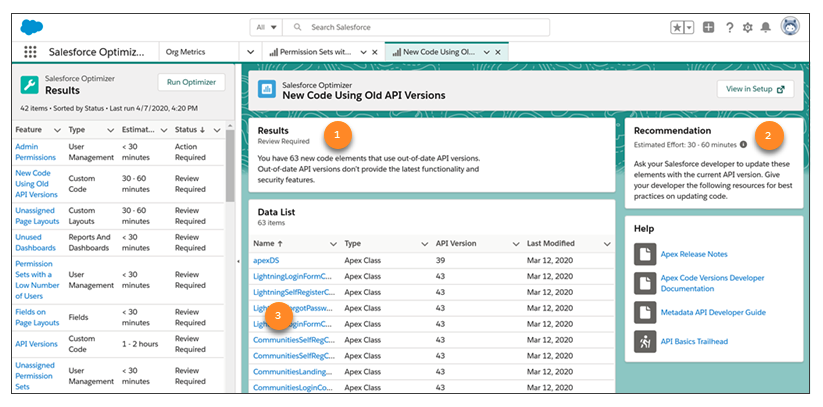Click the Apex Code Versions document icon
823x407 pixels.
[645, 283]
